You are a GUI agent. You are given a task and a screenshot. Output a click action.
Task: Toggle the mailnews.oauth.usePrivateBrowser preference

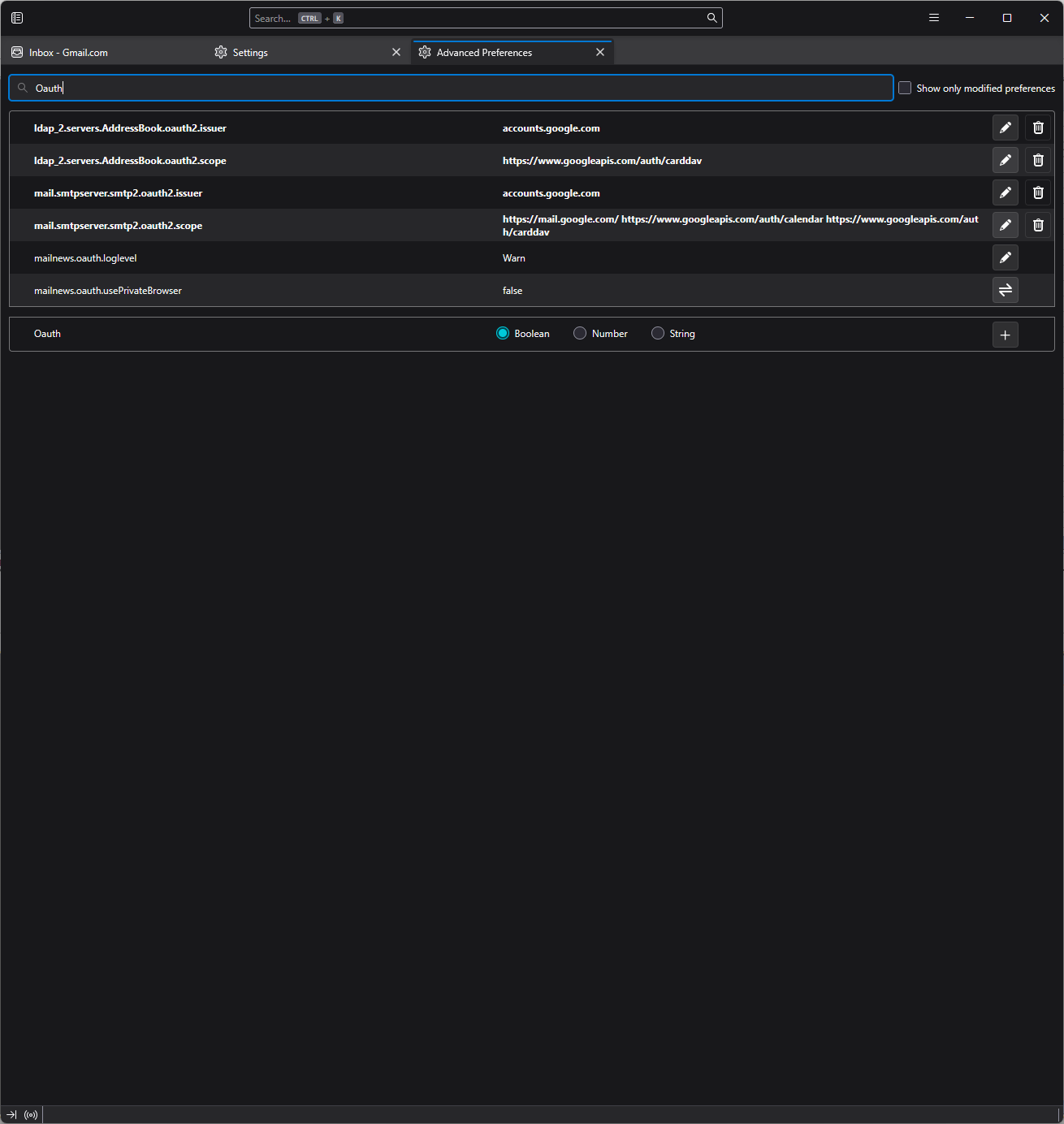1005,290
